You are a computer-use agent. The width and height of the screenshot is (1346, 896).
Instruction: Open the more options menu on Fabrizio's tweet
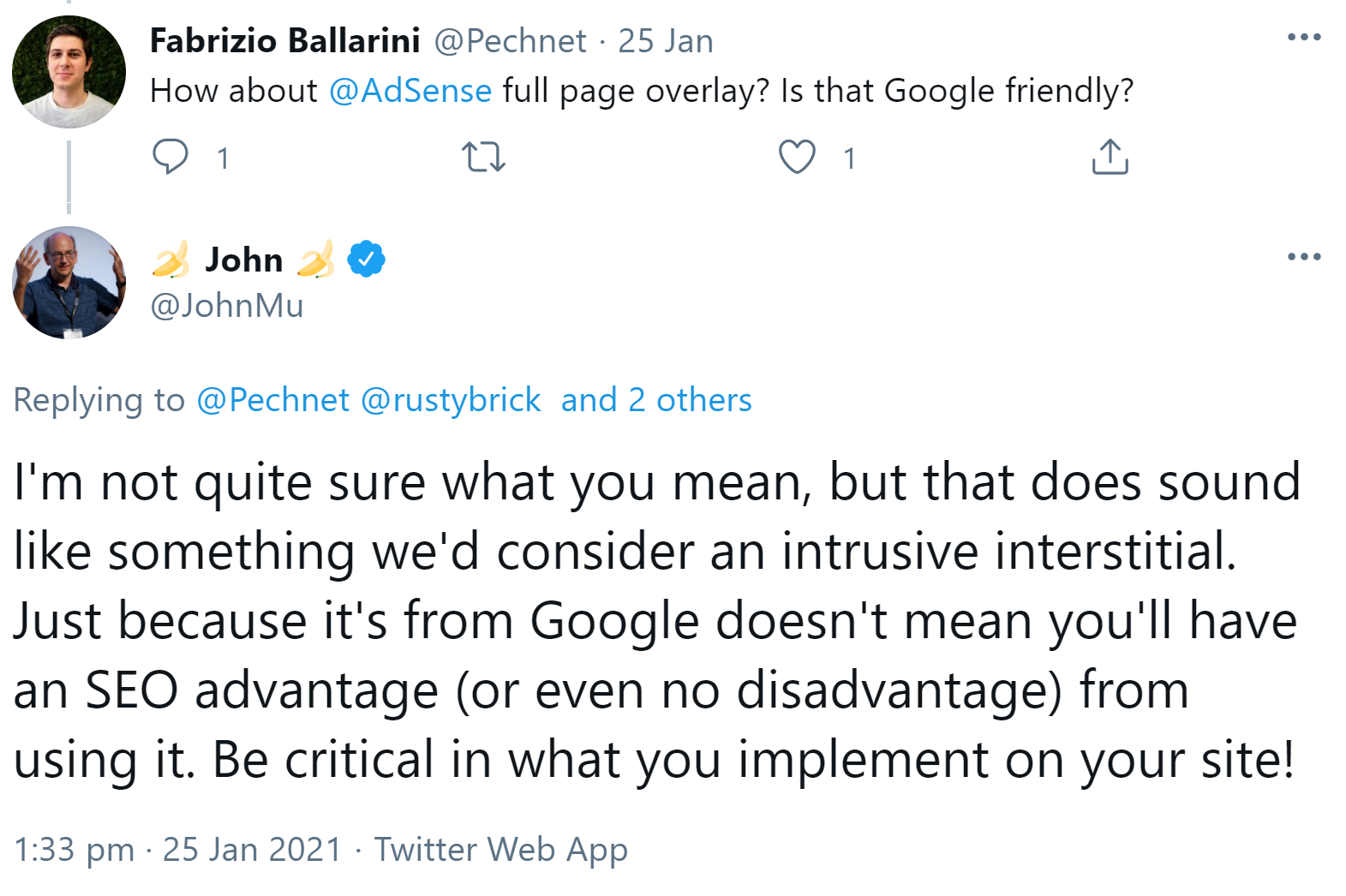(1305, 34)
